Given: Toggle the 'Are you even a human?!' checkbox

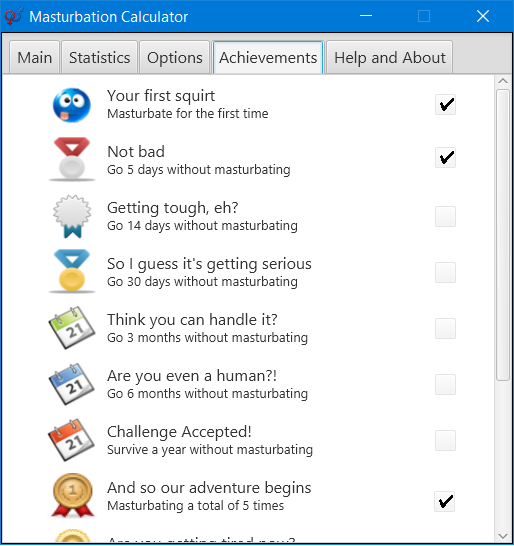Looking at the screenshot, I should point(445,384).
